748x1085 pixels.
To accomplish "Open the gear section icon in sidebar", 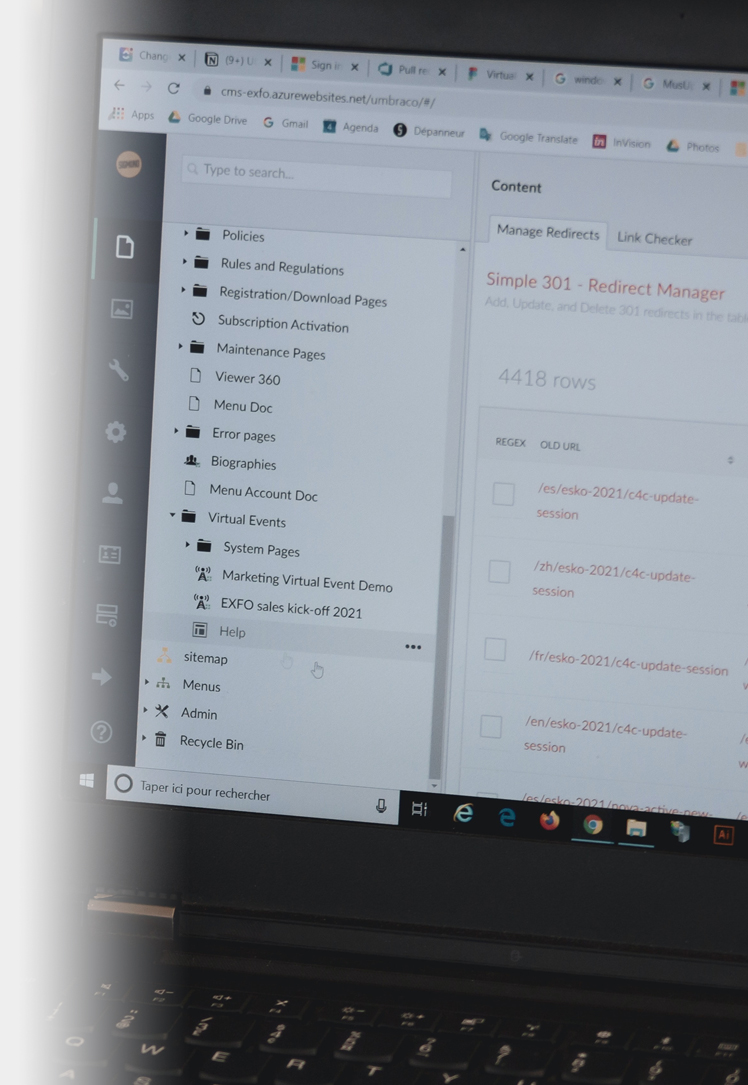I will click(116, 432).
